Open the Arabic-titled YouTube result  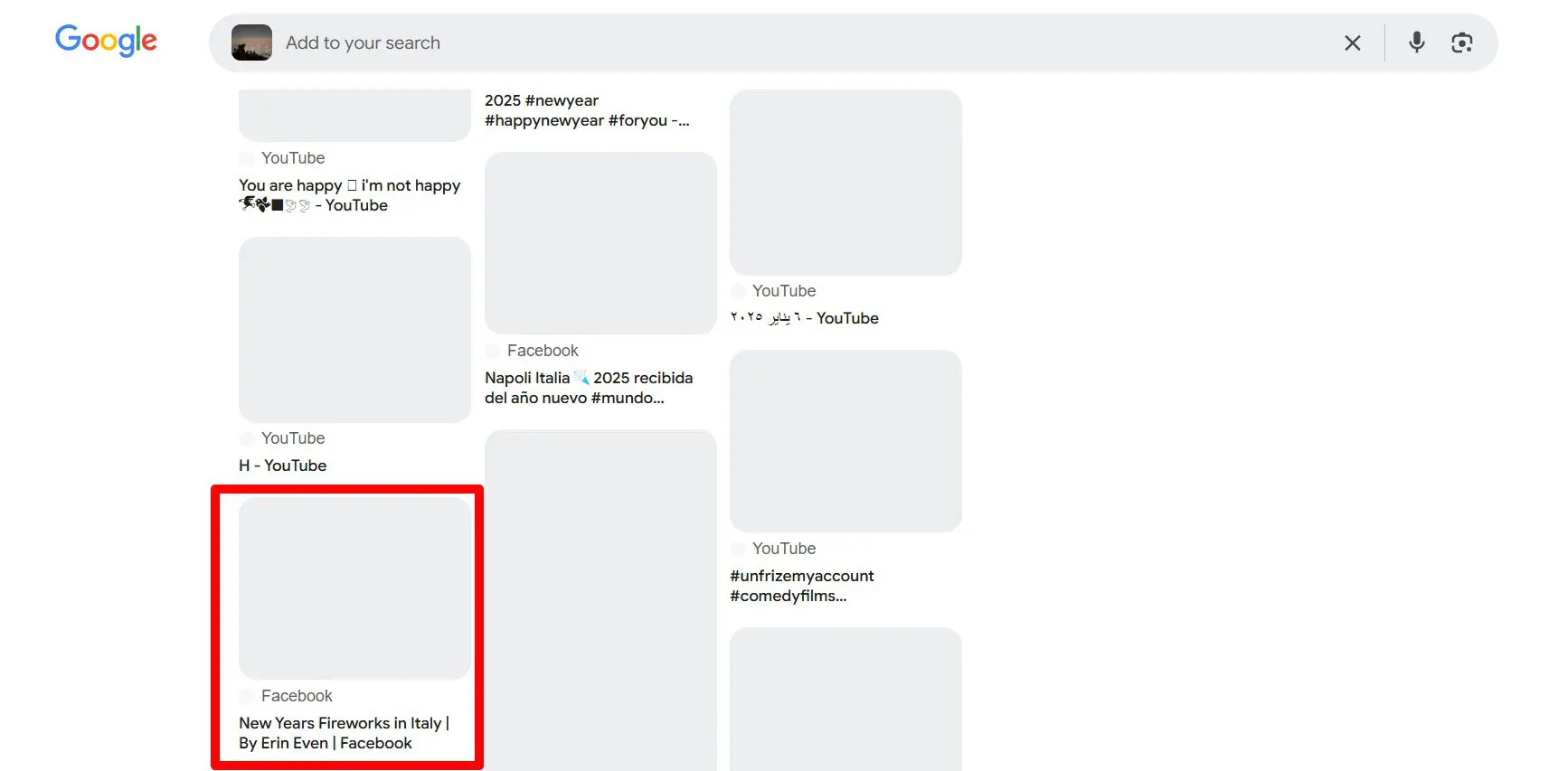coord(804,318)
